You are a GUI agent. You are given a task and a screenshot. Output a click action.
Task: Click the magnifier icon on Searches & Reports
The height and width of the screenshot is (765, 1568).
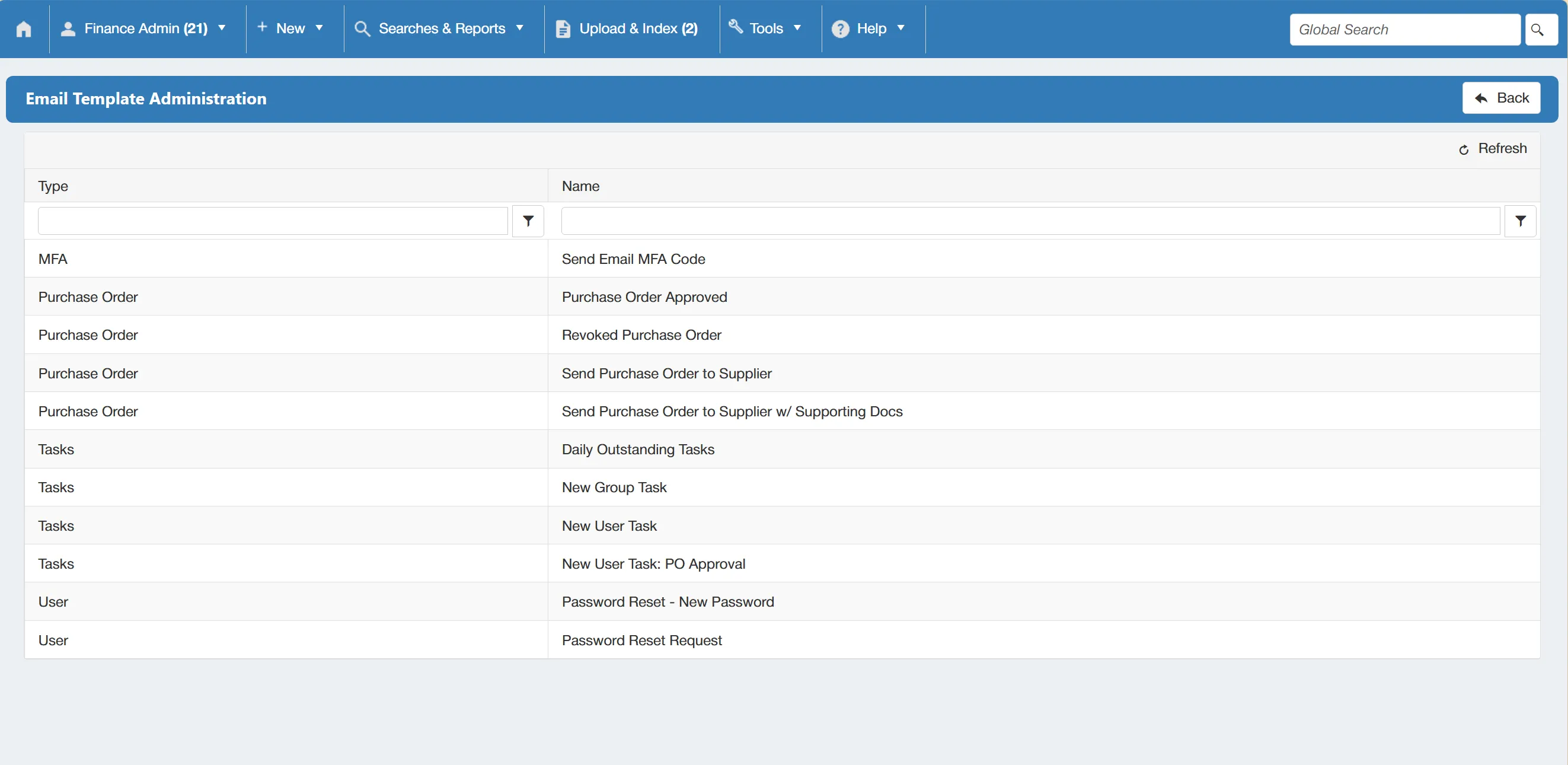click(362, 28)
